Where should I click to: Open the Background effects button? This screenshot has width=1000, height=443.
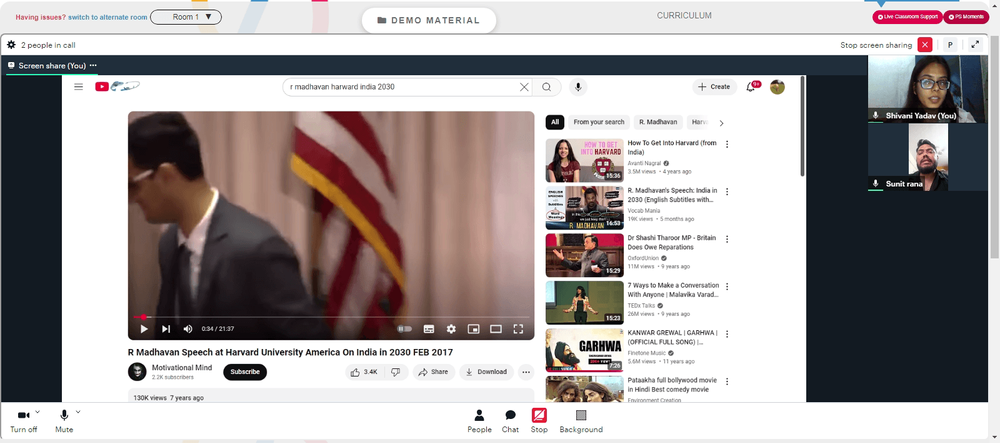tap(581, 421)
